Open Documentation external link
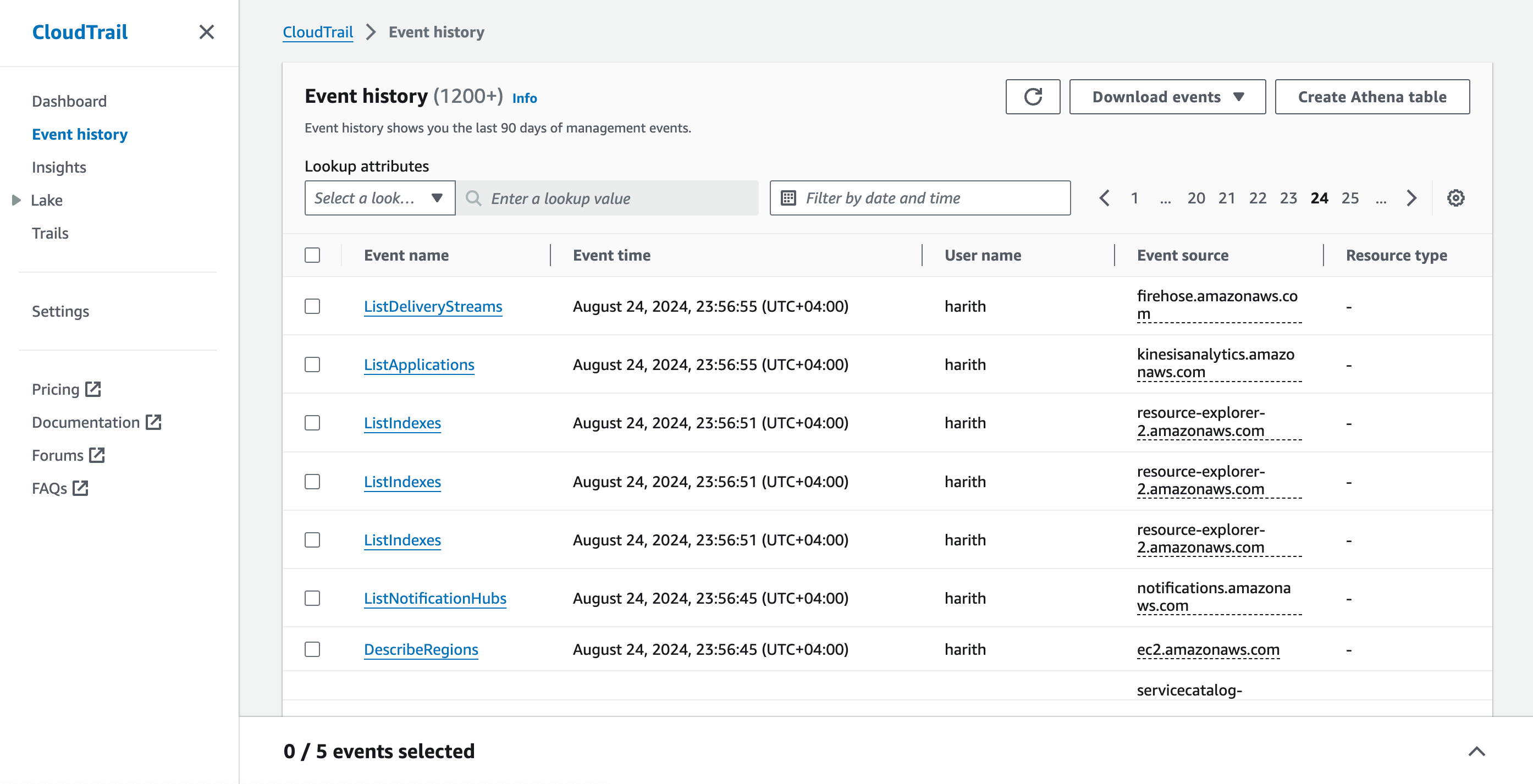 point(96,422)
